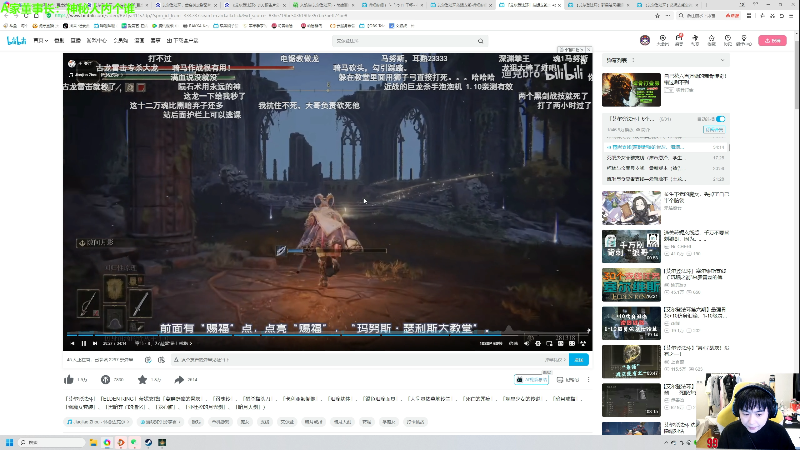This screenshot has height=450, width=800.
Task: Click the video progress bar
Action: [x=328, y=335]
